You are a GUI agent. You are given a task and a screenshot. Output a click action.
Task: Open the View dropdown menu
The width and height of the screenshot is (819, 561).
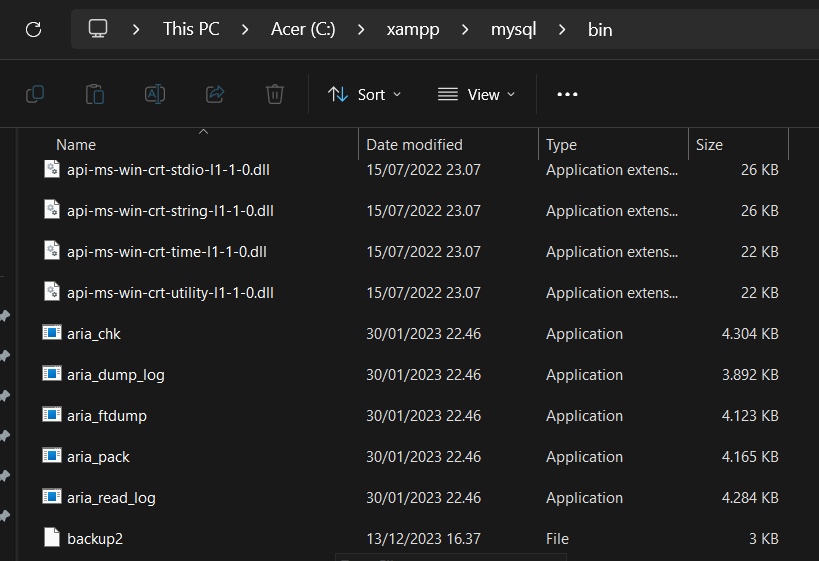tap(476, 95)
